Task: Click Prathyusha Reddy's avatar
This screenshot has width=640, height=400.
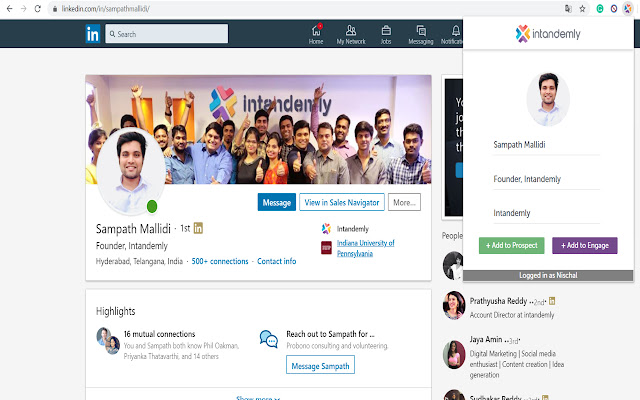Action: (x=454, y=305)
